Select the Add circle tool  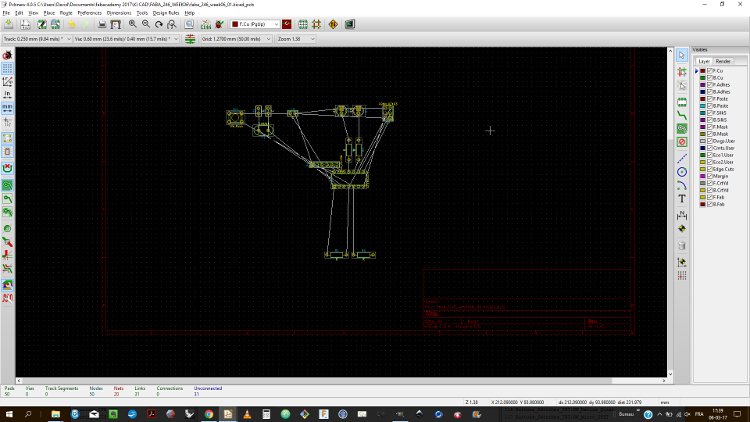pyautogui.click(x=682, y=172)
